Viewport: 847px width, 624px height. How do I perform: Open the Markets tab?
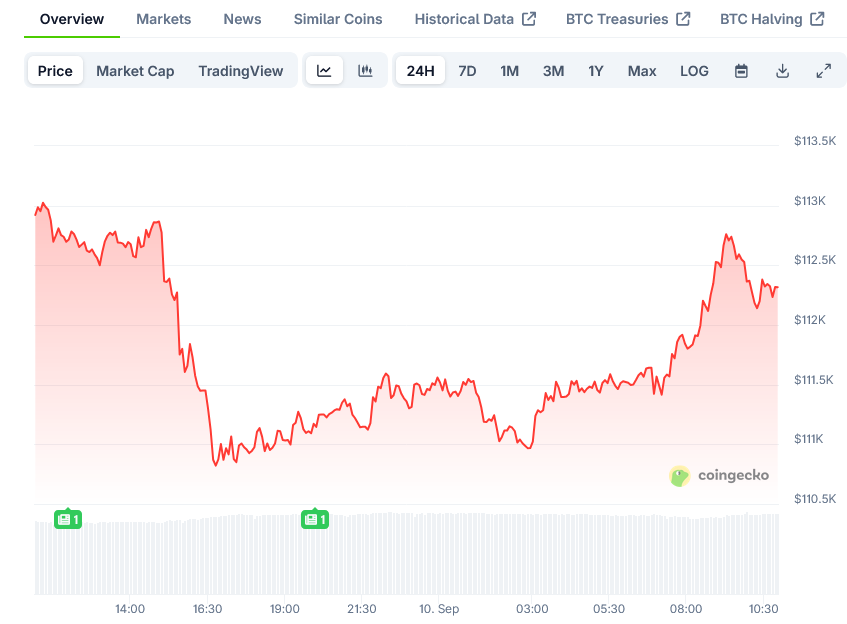click(x=164, y=19)
